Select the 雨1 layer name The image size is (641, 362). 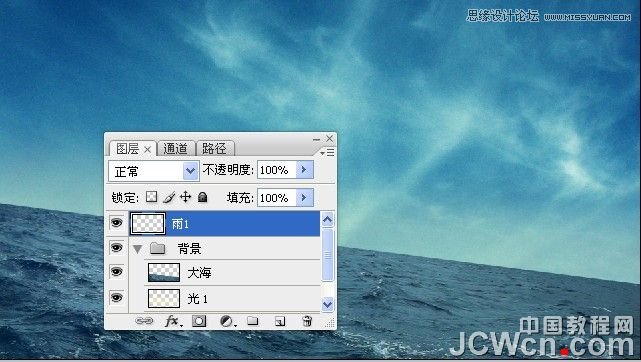[x=180, y=224]
